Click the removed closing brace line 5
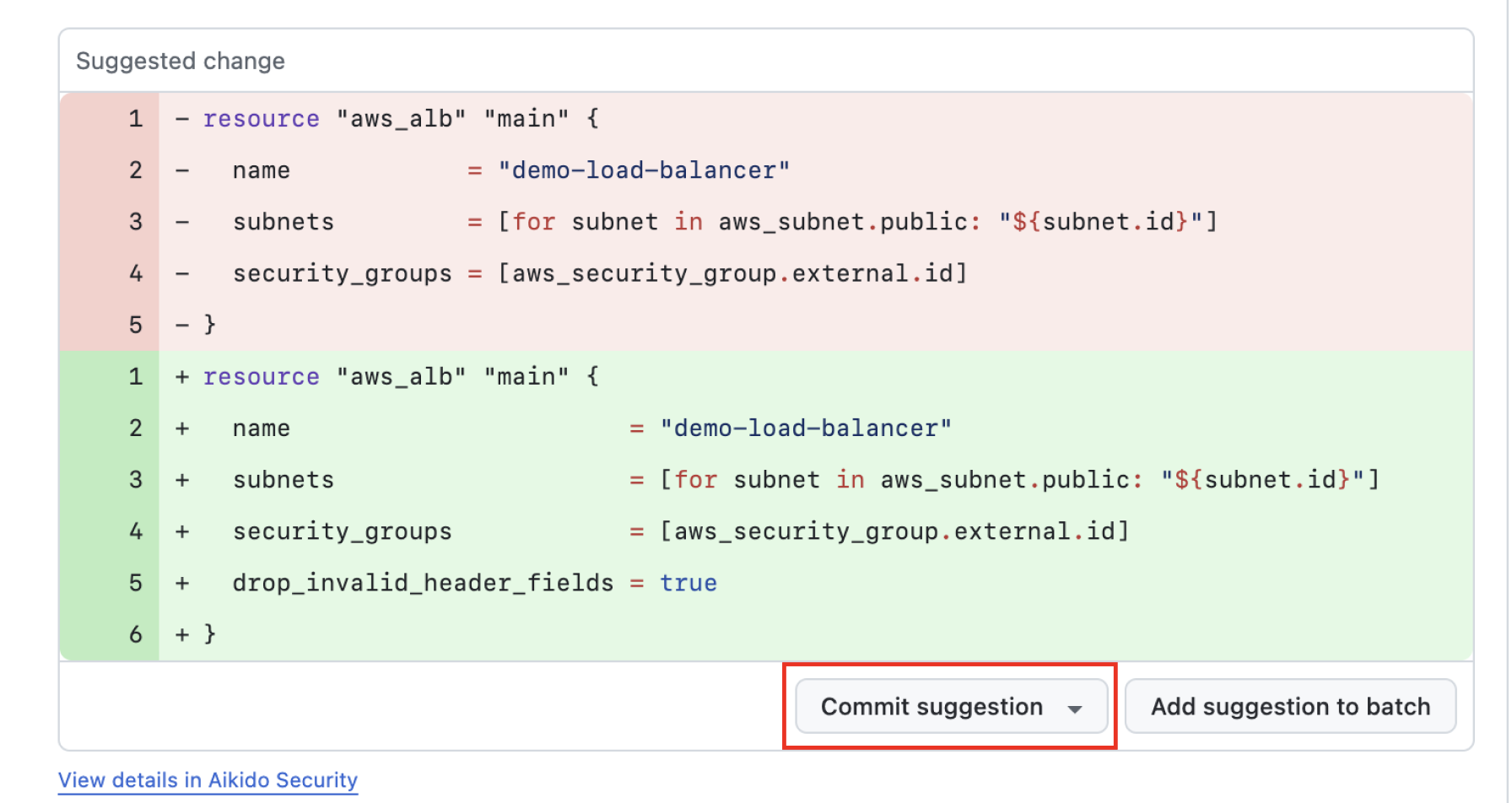This screenshot has width=1512, height=803. [766, 325]
